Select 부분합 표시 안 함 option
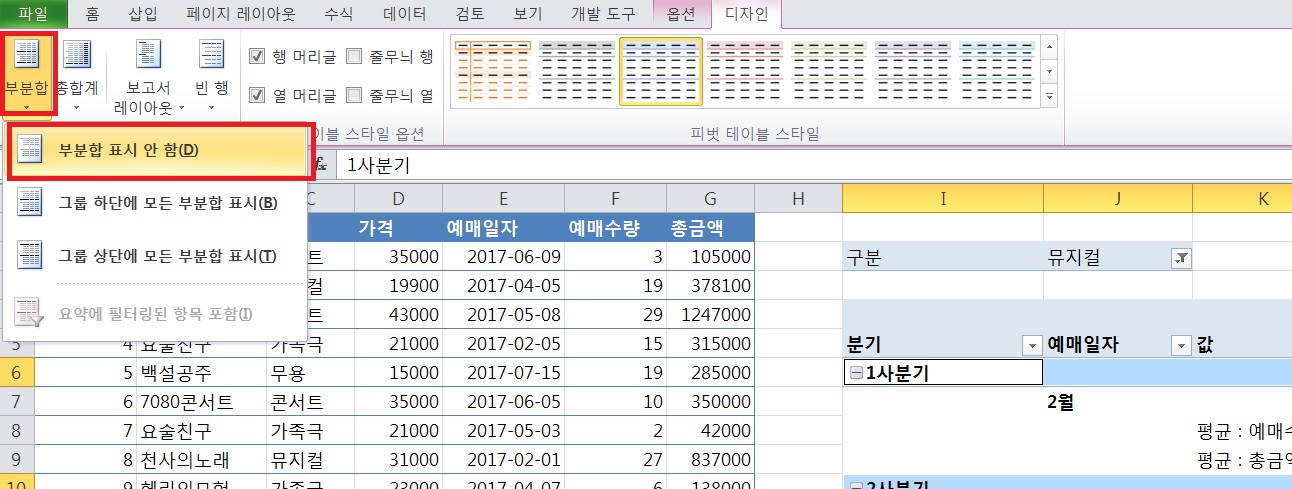 pyautogui.click(x=129, y=150)
